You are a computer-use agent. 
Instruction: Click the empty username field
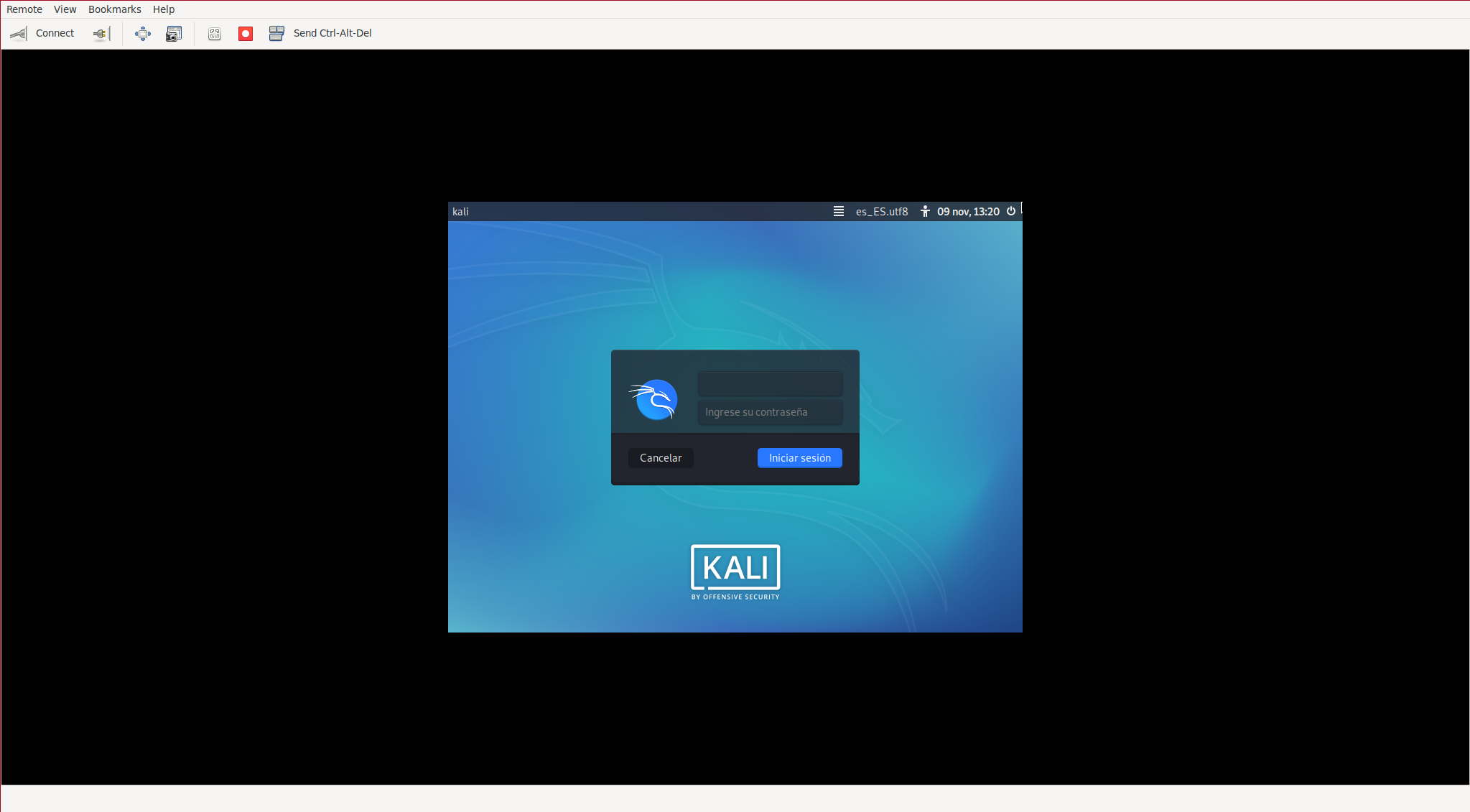(770, 383)
